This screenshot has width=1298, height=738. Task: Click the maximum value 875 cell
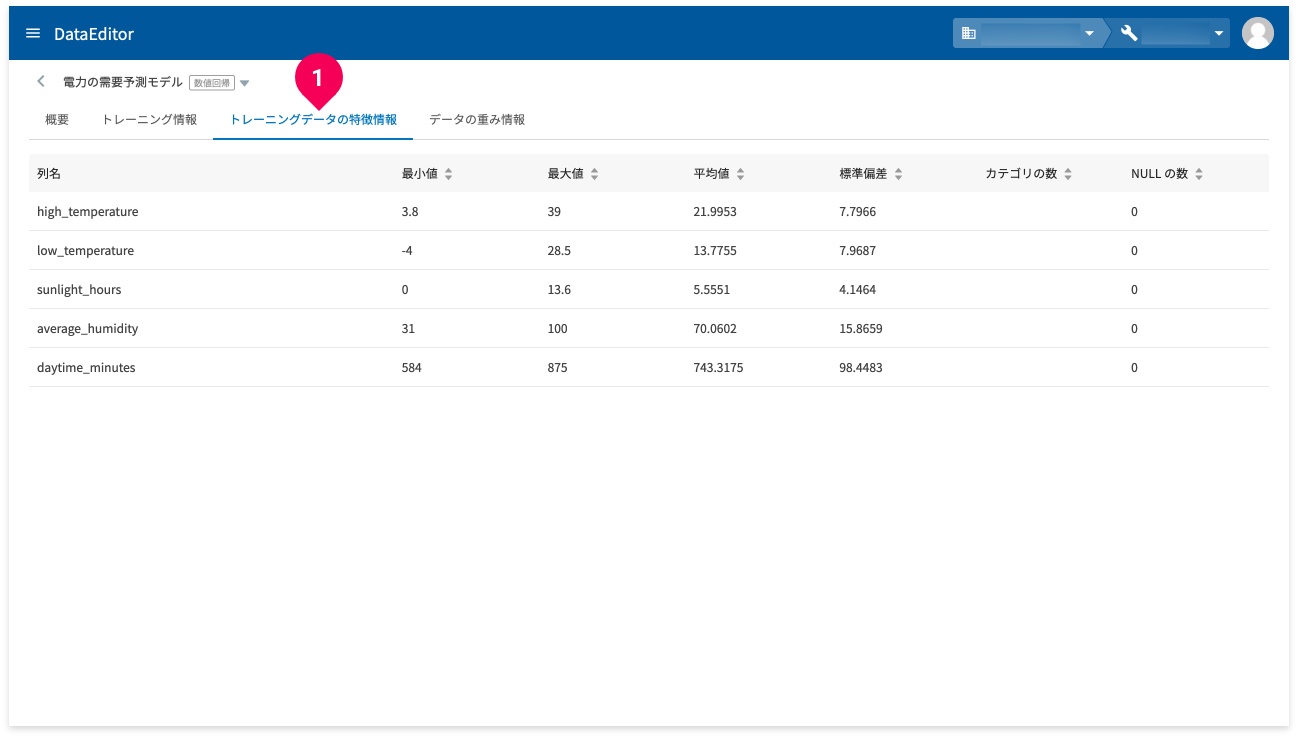pyautogui.click(x=557, y=368)
